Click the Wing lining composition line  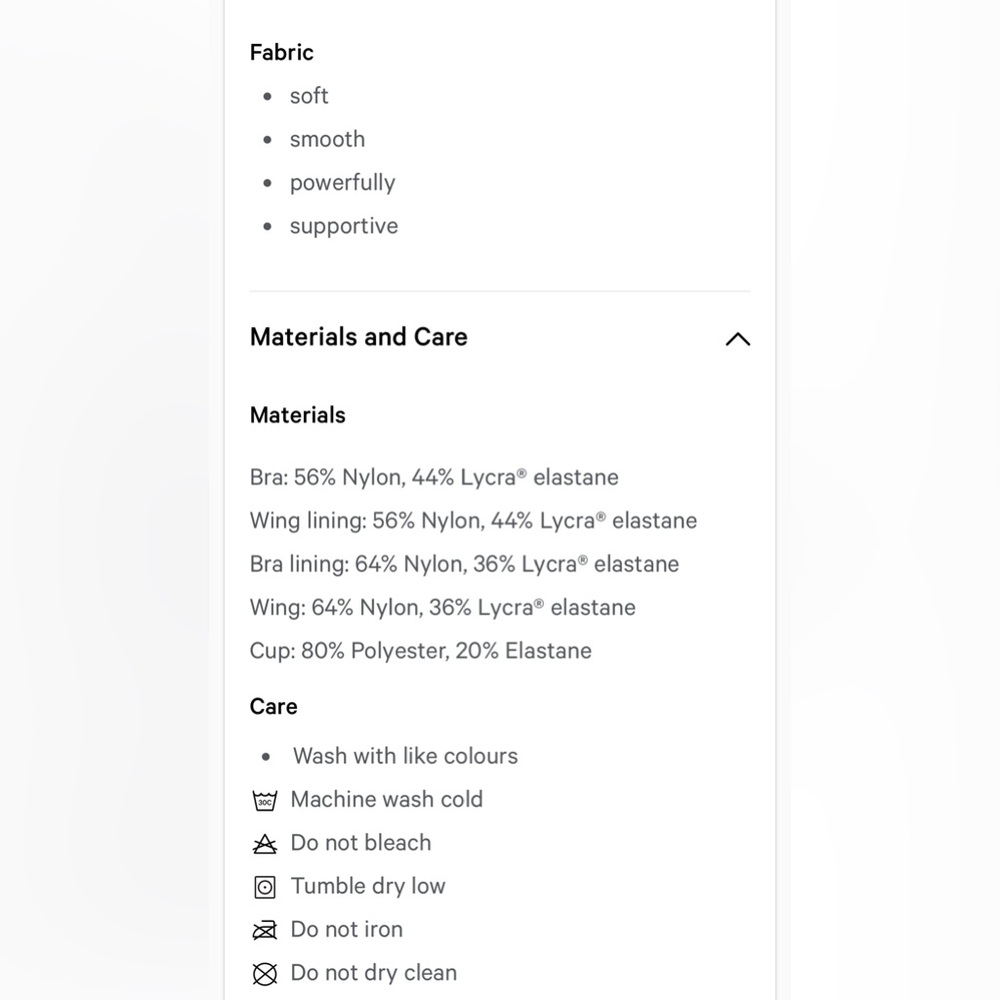pos(473,520)
